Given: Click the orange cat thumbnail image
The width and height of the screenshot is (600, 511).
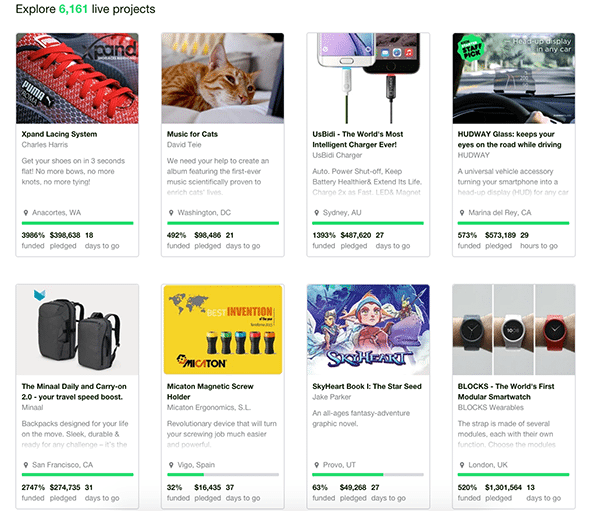Looking at the screenshot, I should (x=222, y=78).
